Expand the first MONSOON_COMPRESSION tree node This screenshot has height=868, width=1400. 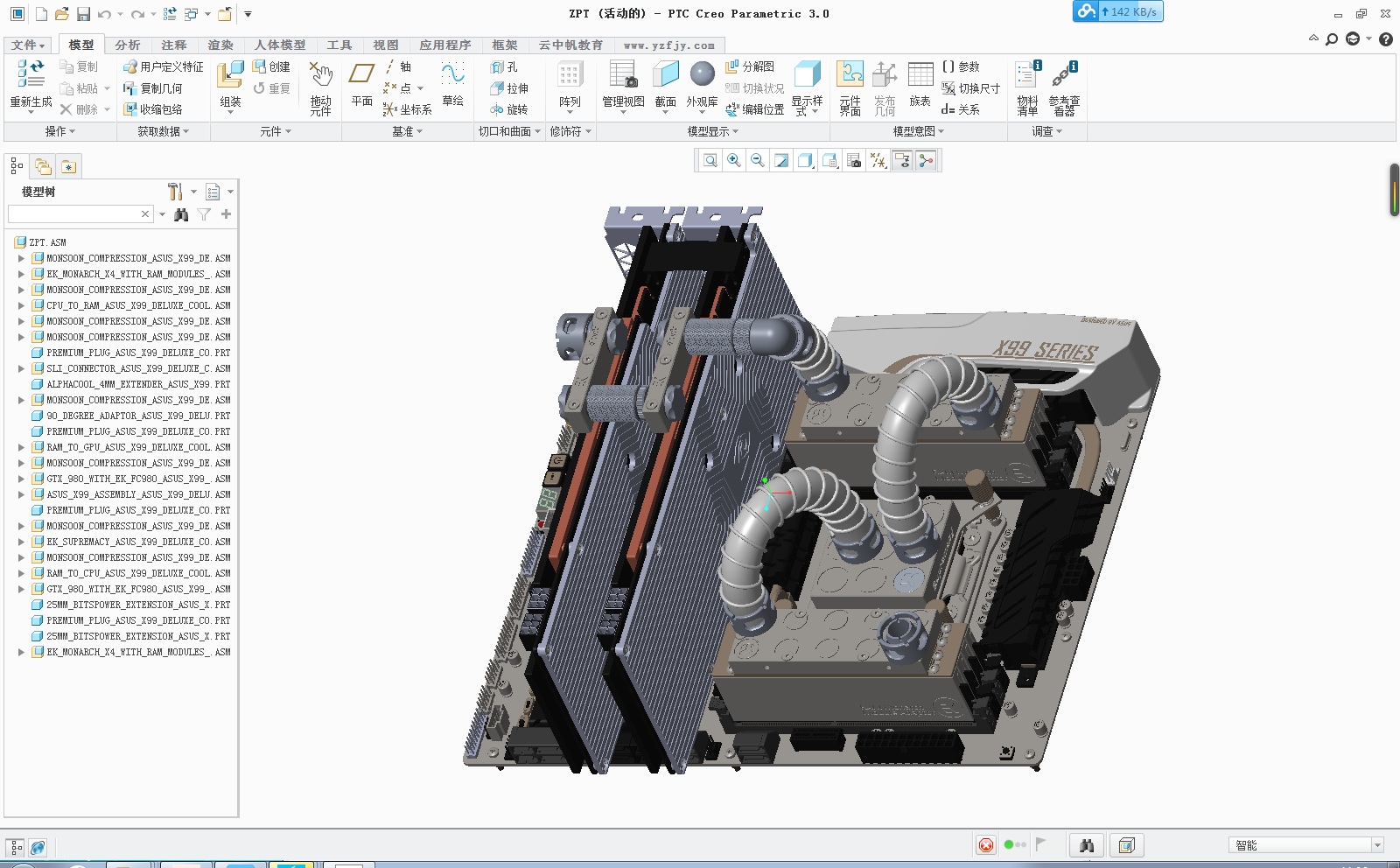21,259
